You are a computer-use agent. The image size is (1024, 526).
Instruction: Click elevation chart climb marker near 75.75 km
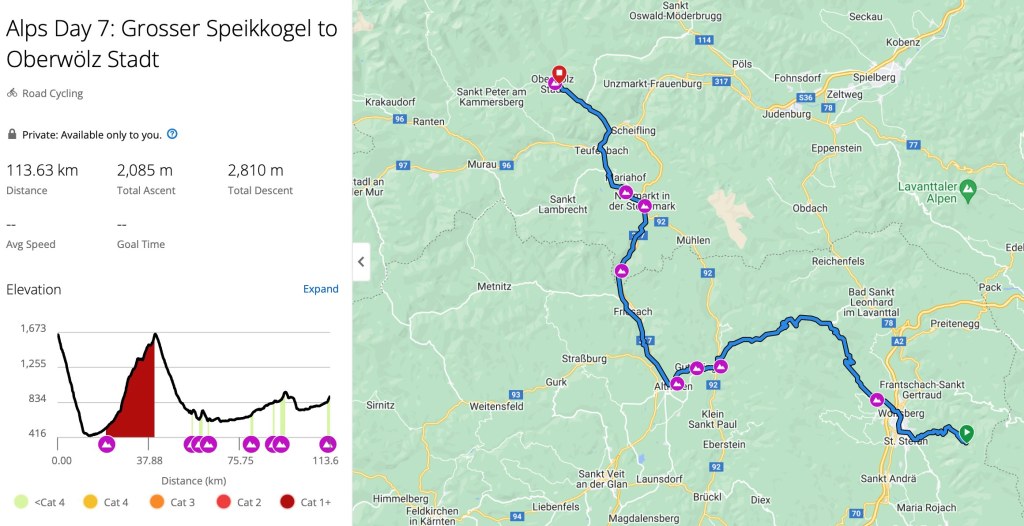252,444
